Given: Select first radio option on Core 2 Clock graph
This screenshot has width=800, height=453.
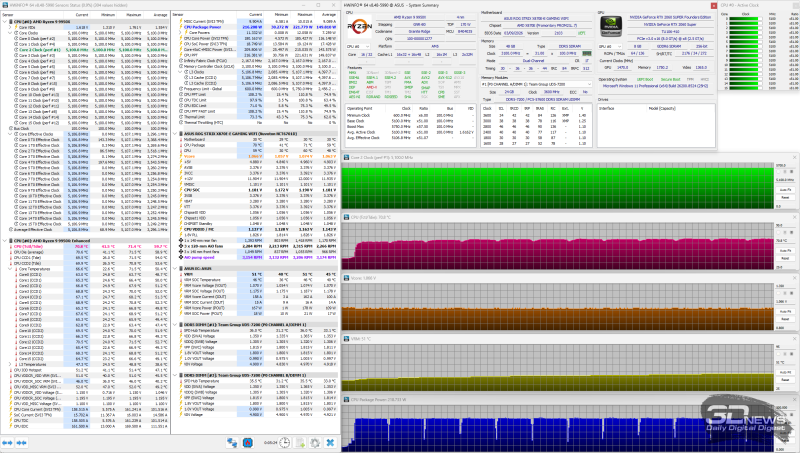Looking at the screenshot, I should (x=778, y=171).
